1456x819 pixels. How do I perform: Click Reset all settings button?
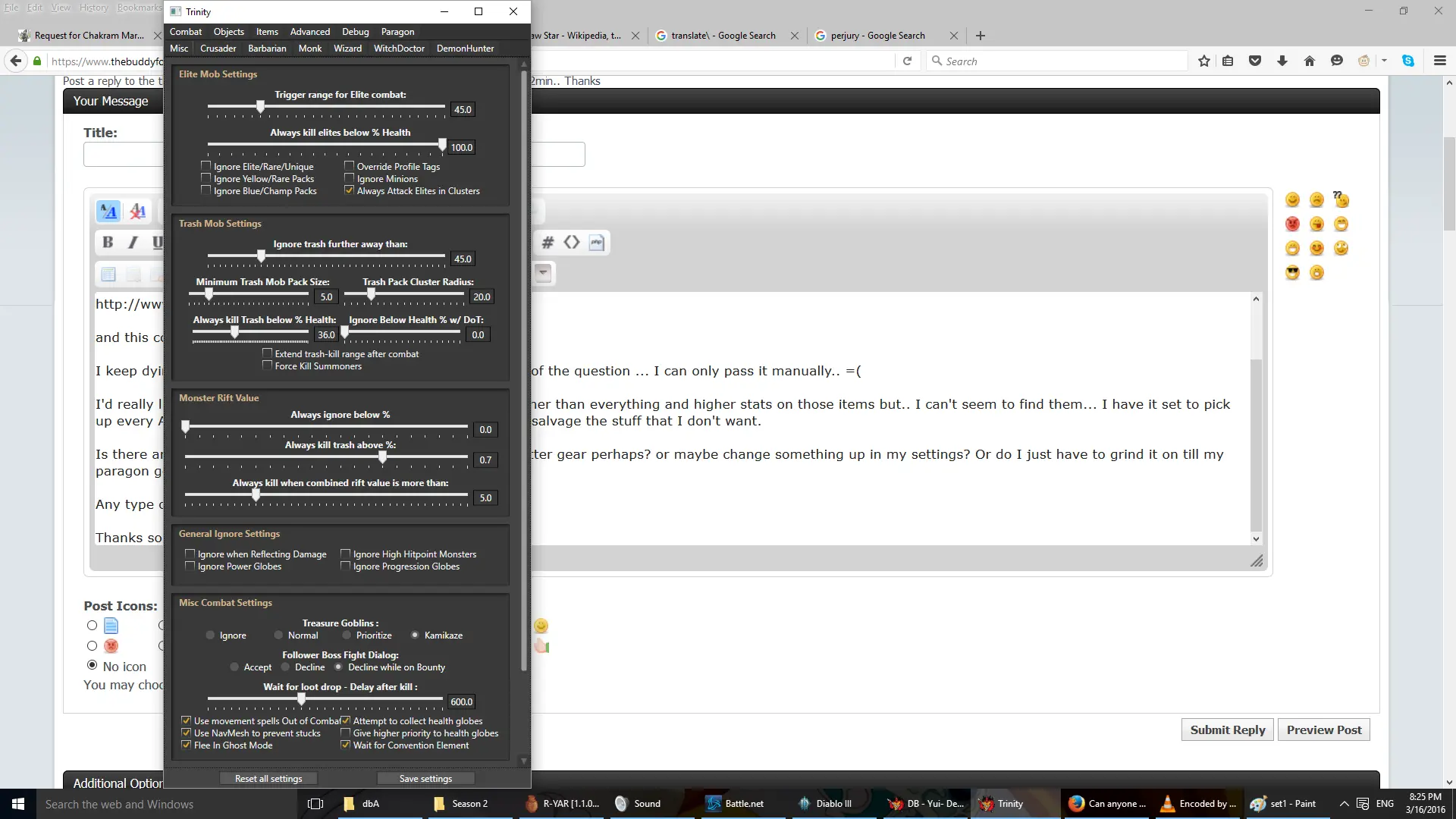coord(268,779)
